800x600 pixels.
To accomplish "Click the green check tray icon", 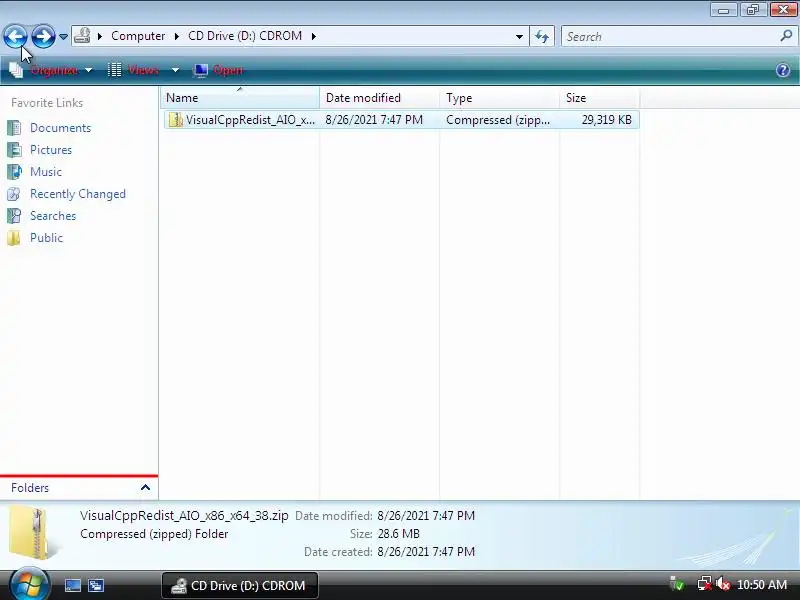I will tap(677, 584).
